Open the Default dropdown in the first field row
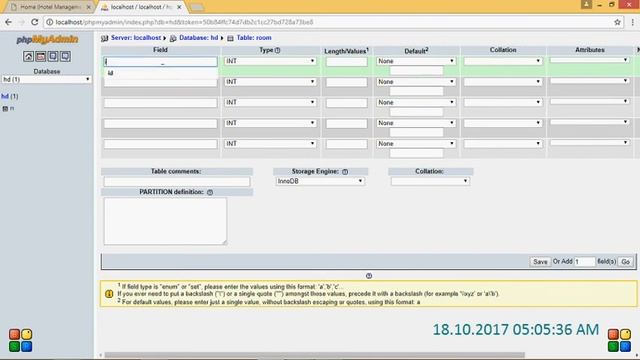Viewport: 640px width, 360px height. tap(416, 61)
